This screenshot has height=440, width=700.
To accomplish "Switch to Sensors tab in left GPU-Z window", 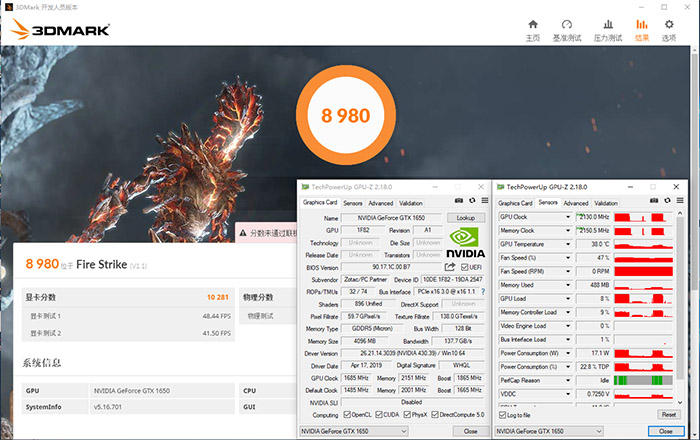I will point(353,203).
